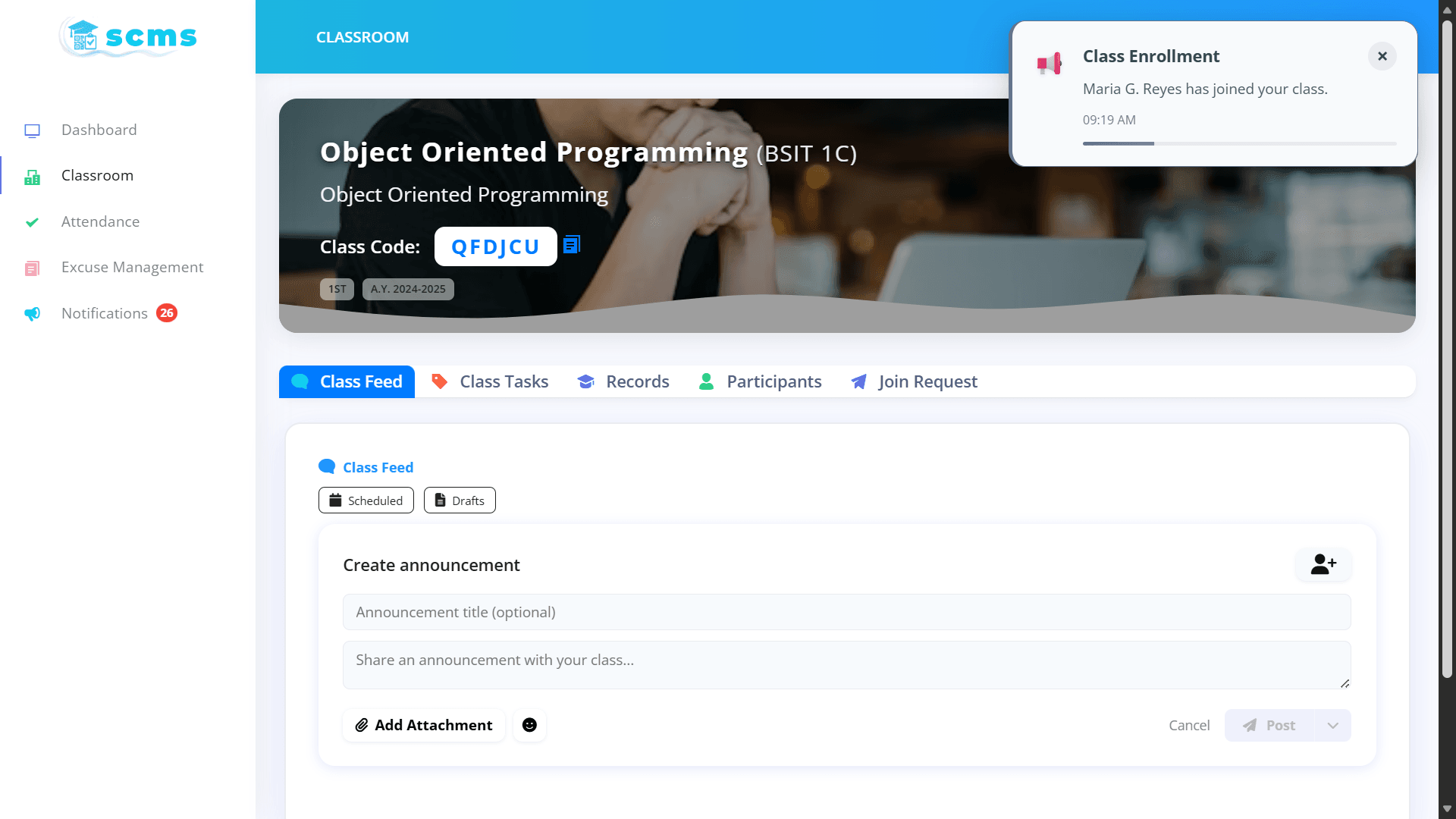The height and width of the screenshot is (819, 1456).
Task: Open the emoji picker
Action: (529, 725)
